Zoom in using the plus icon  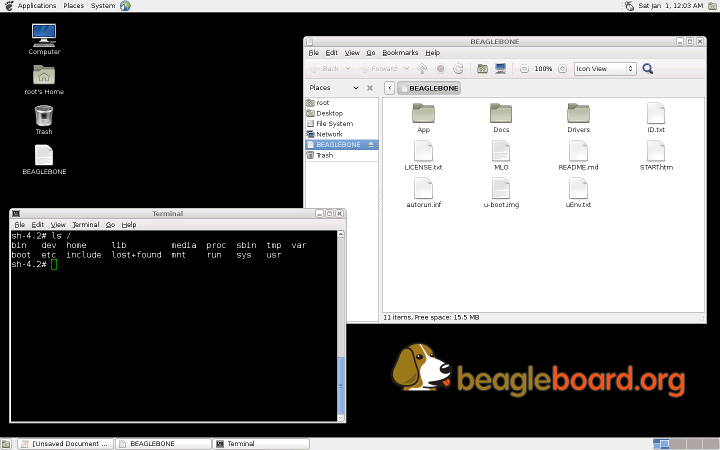(x=562, y=69)
